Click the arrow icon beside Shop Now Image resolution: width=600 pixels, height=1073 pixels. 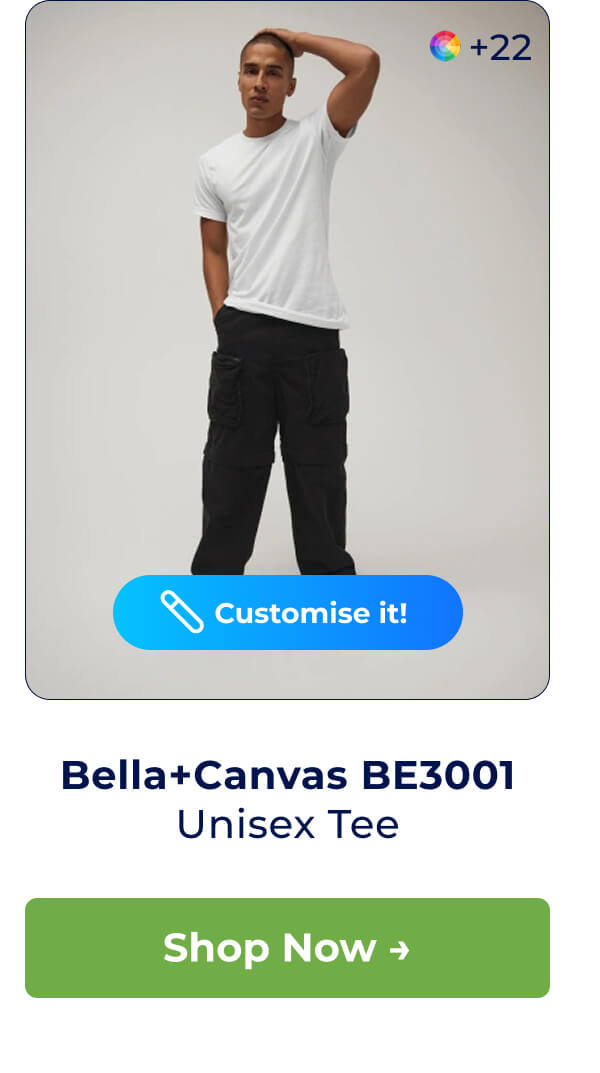tap(400, 949)
